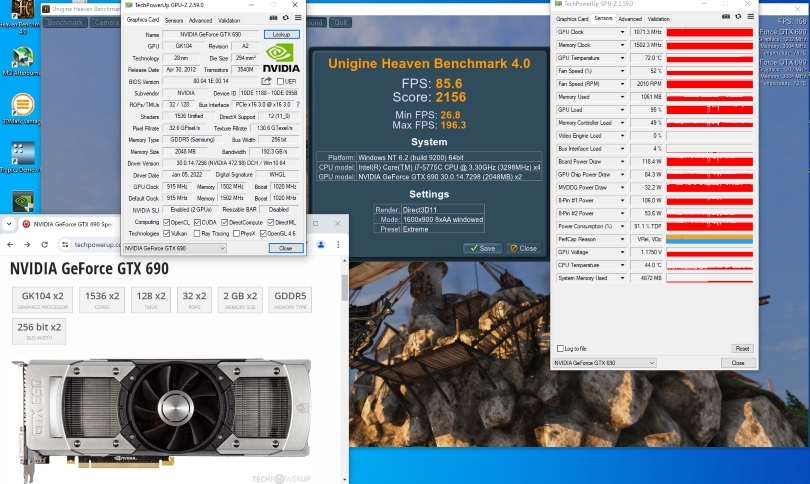The image size is (810, 484).
Task: Click Save in Heaven Benchmark results
Action: click(x=482, y=248)
